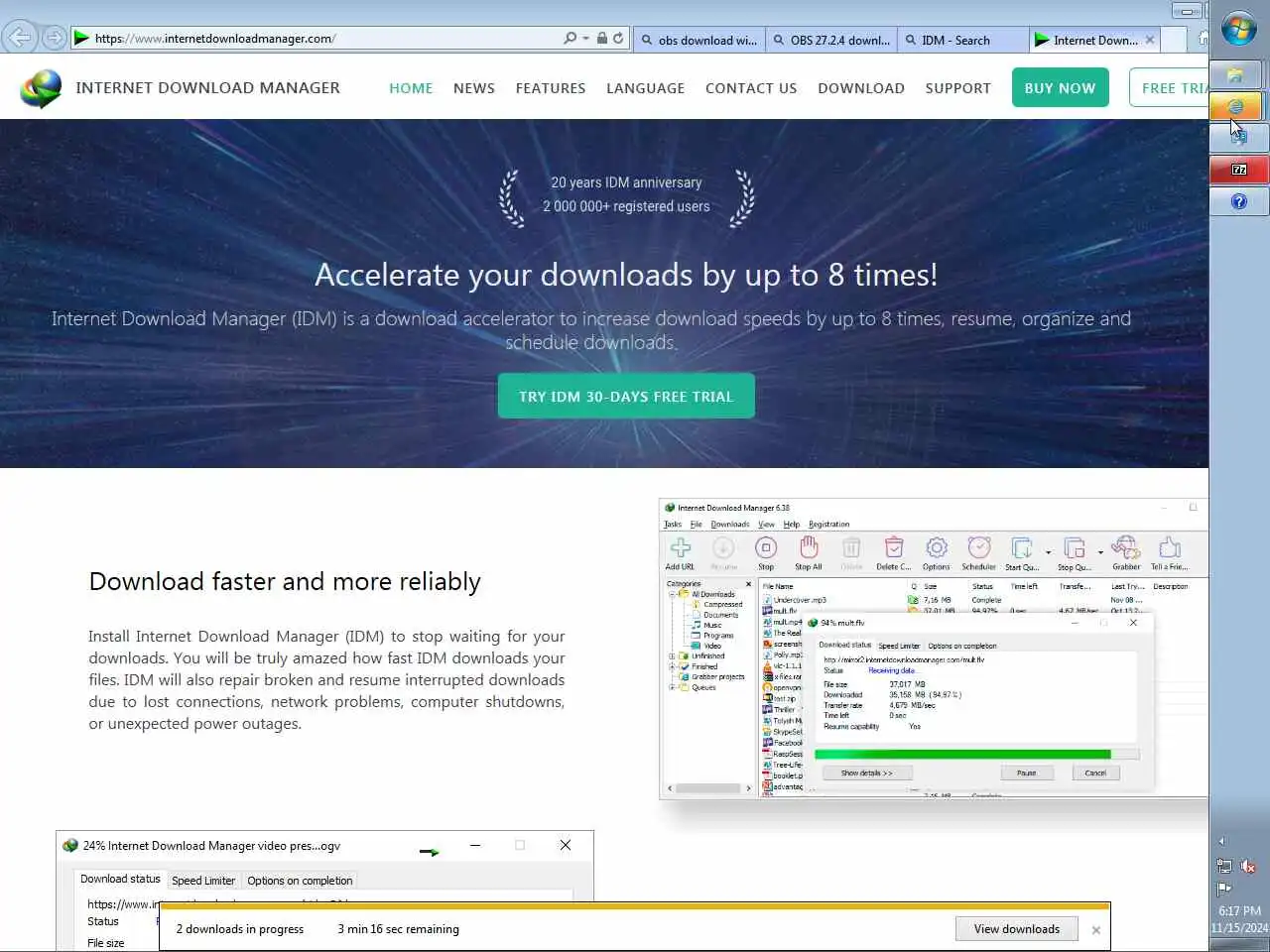Open the FEATURES navigation link
This screenshot has width=1270, height=952.
(x=551, y=88)
